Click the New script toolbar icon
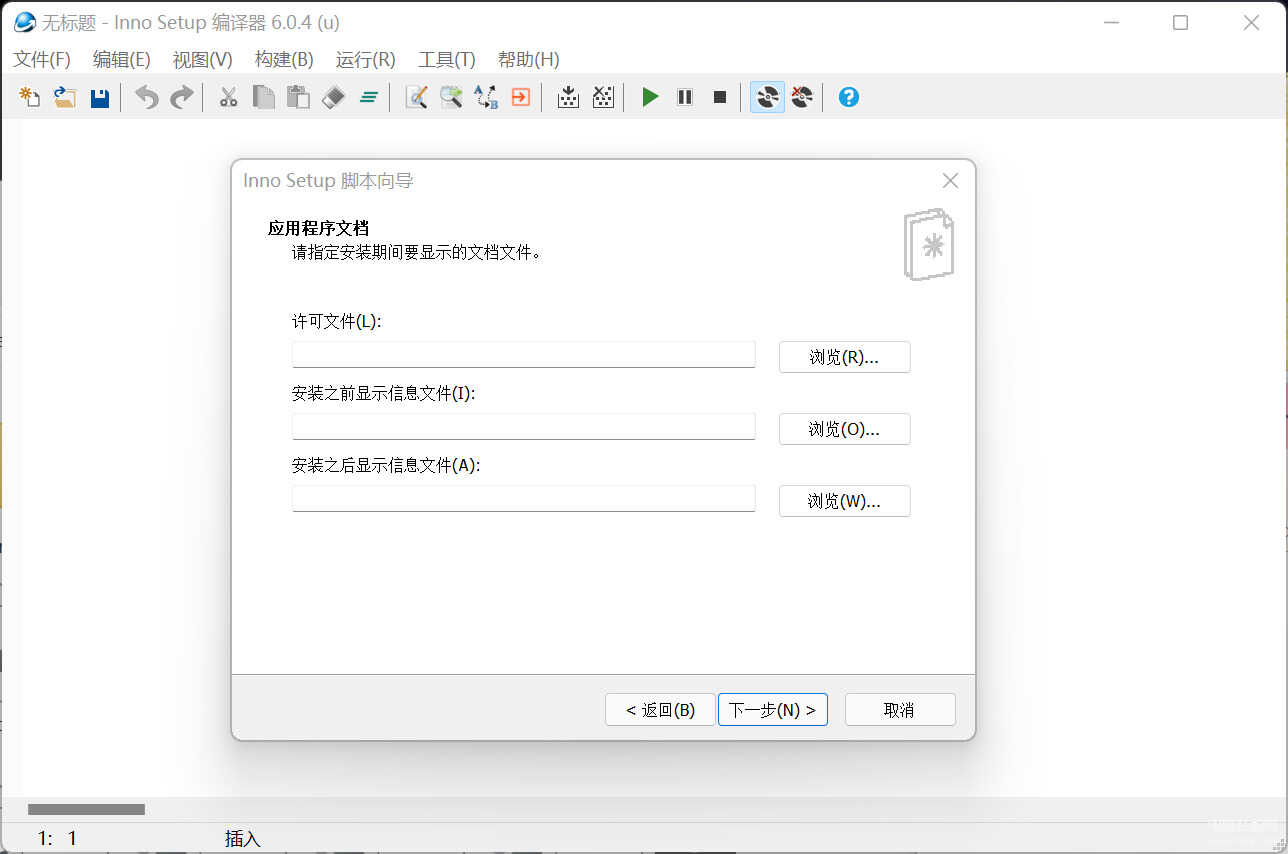This screenshot has height=854, width=1288. coord(30,97)
